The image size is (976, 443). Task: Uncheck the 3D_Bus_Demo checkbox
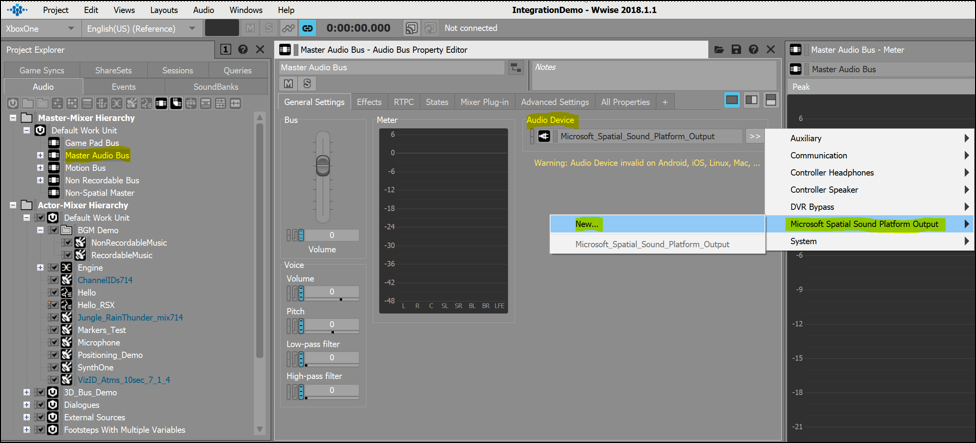tap(41, 393)
